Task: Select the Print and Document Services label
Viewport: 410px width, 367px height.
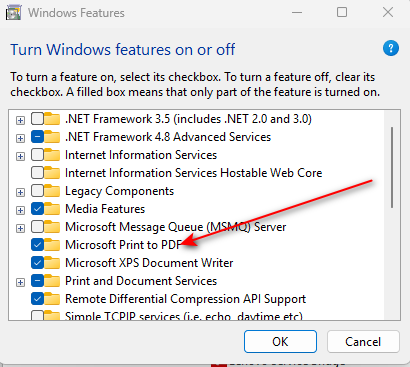Action: (x=141, y=281)
